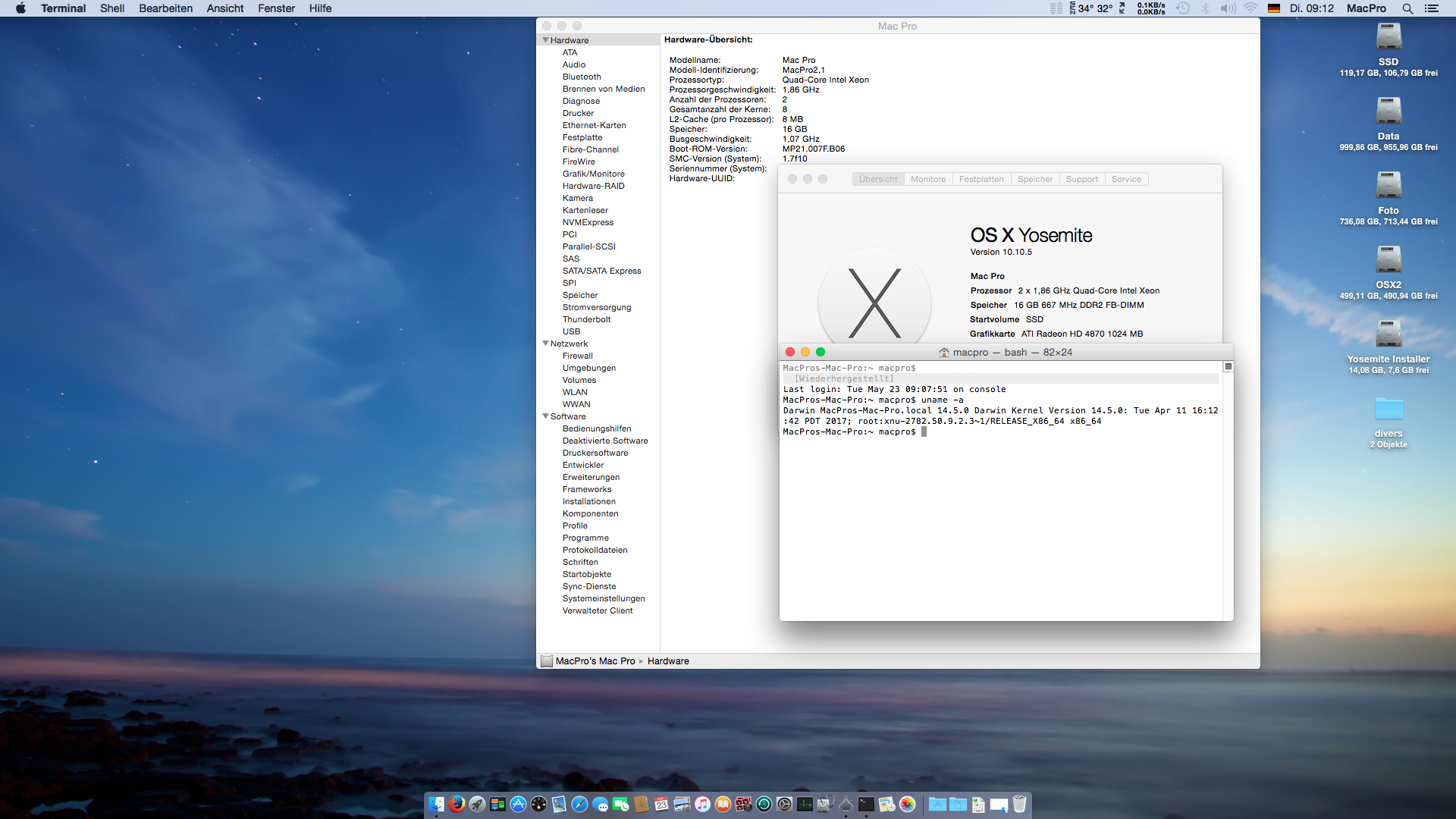
Task: Click the Trash icon in Dock
Action: 1019,804
